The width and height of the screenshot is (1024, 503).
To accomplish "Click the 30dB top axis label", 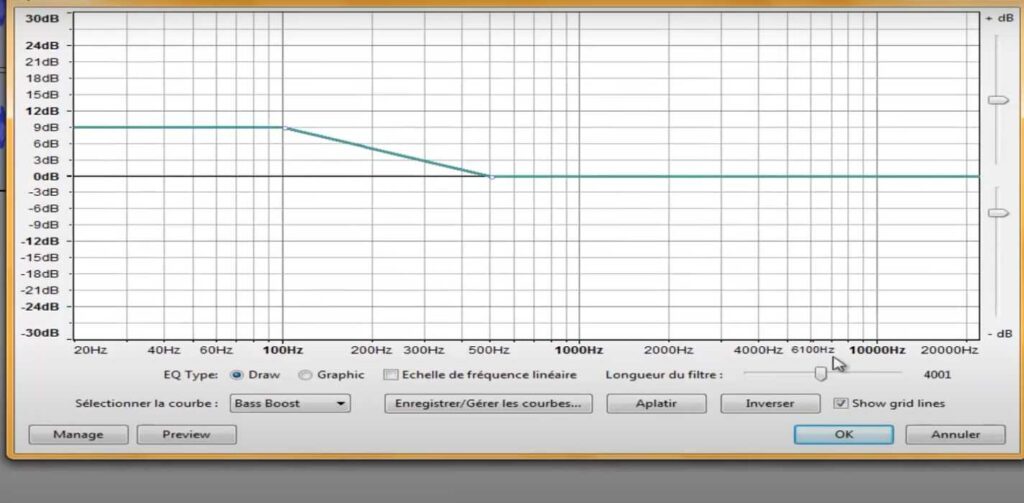I will (42, 18).
